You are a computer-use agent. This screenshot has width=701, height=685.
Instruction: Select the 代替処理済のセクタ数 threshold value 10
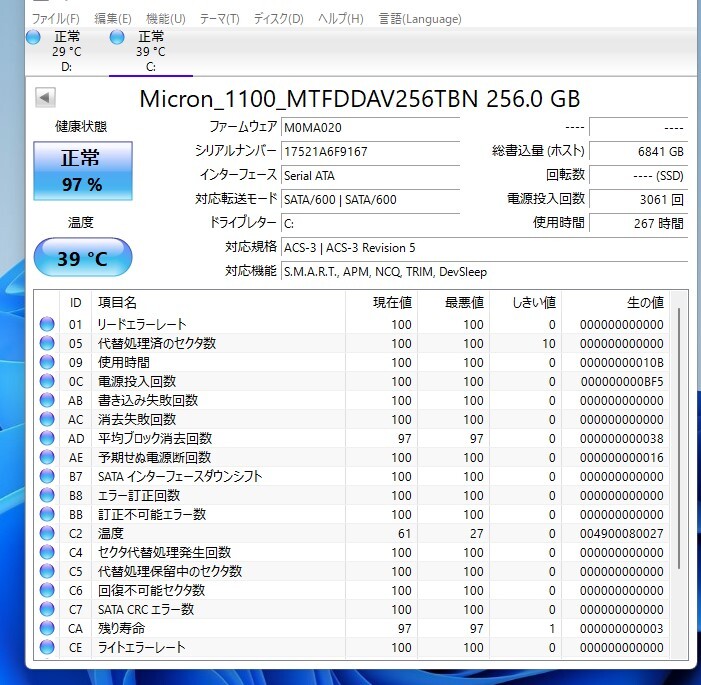click(549, 343)
